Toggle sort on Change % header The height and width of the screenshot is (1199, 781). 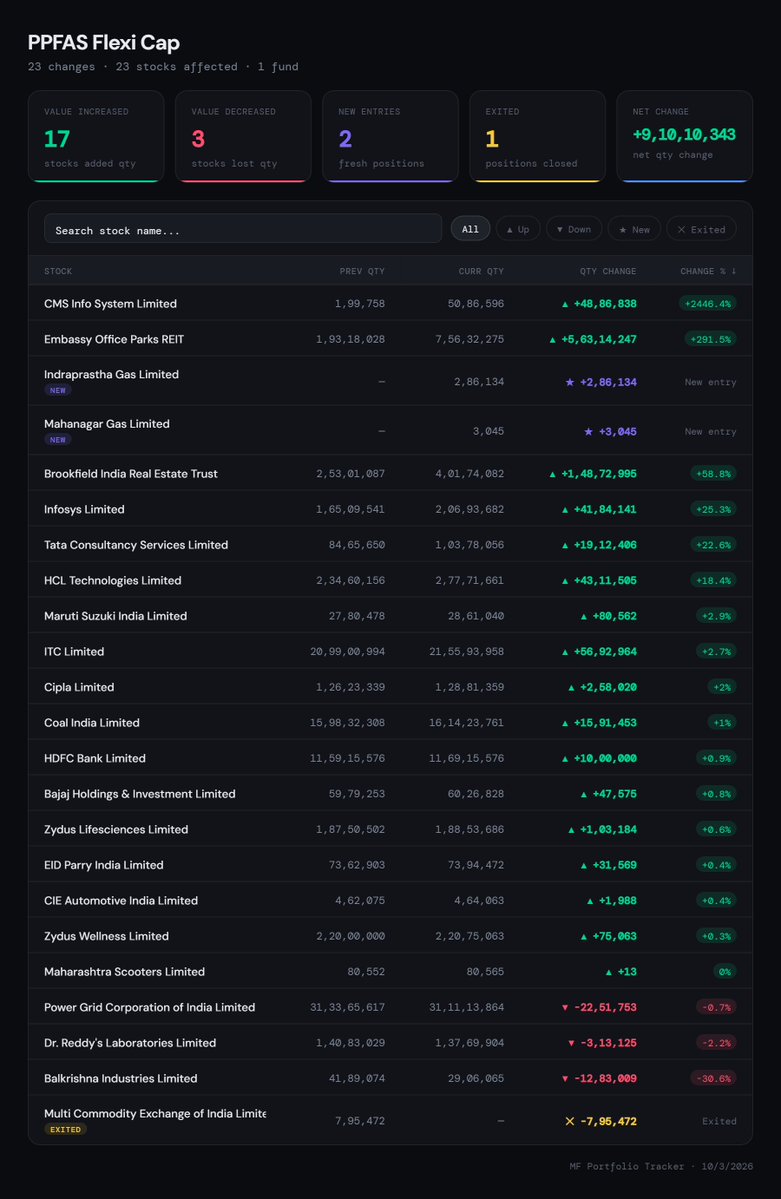click(x=708, y=271)
